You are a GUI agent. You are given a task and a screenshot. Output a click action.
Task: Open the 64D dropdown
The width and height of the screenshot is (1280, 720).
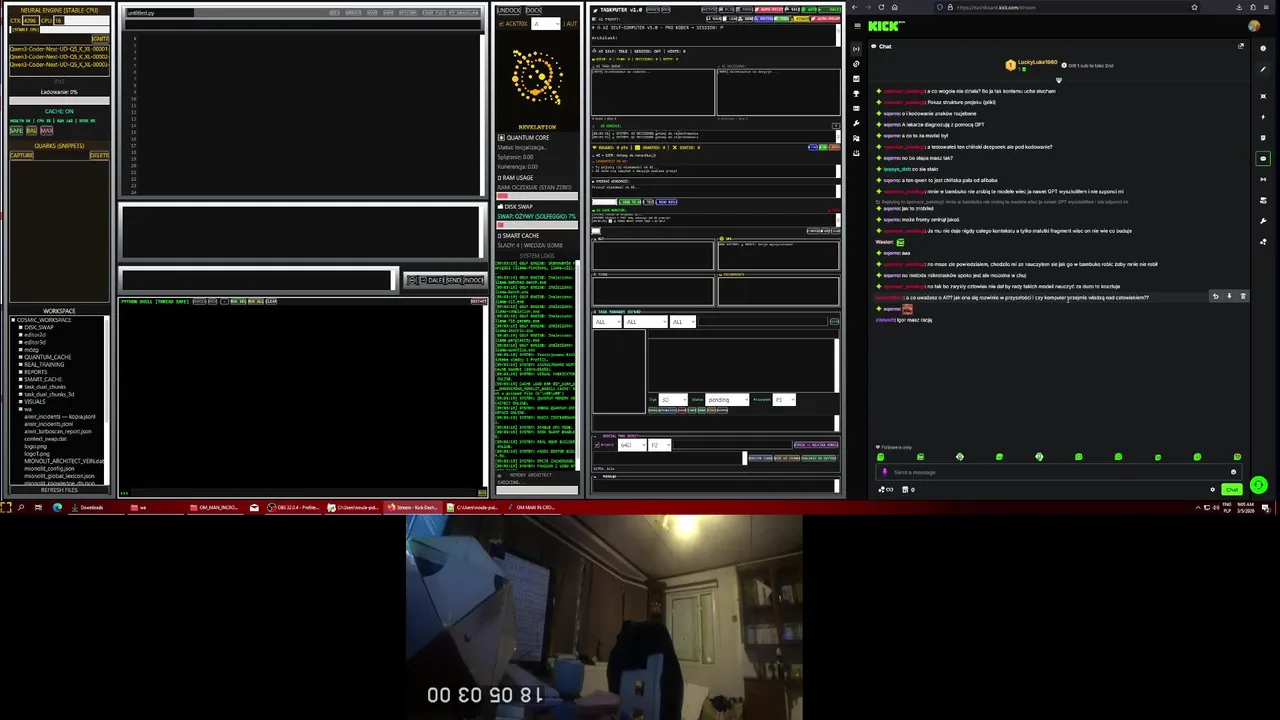tap(632, 445)
